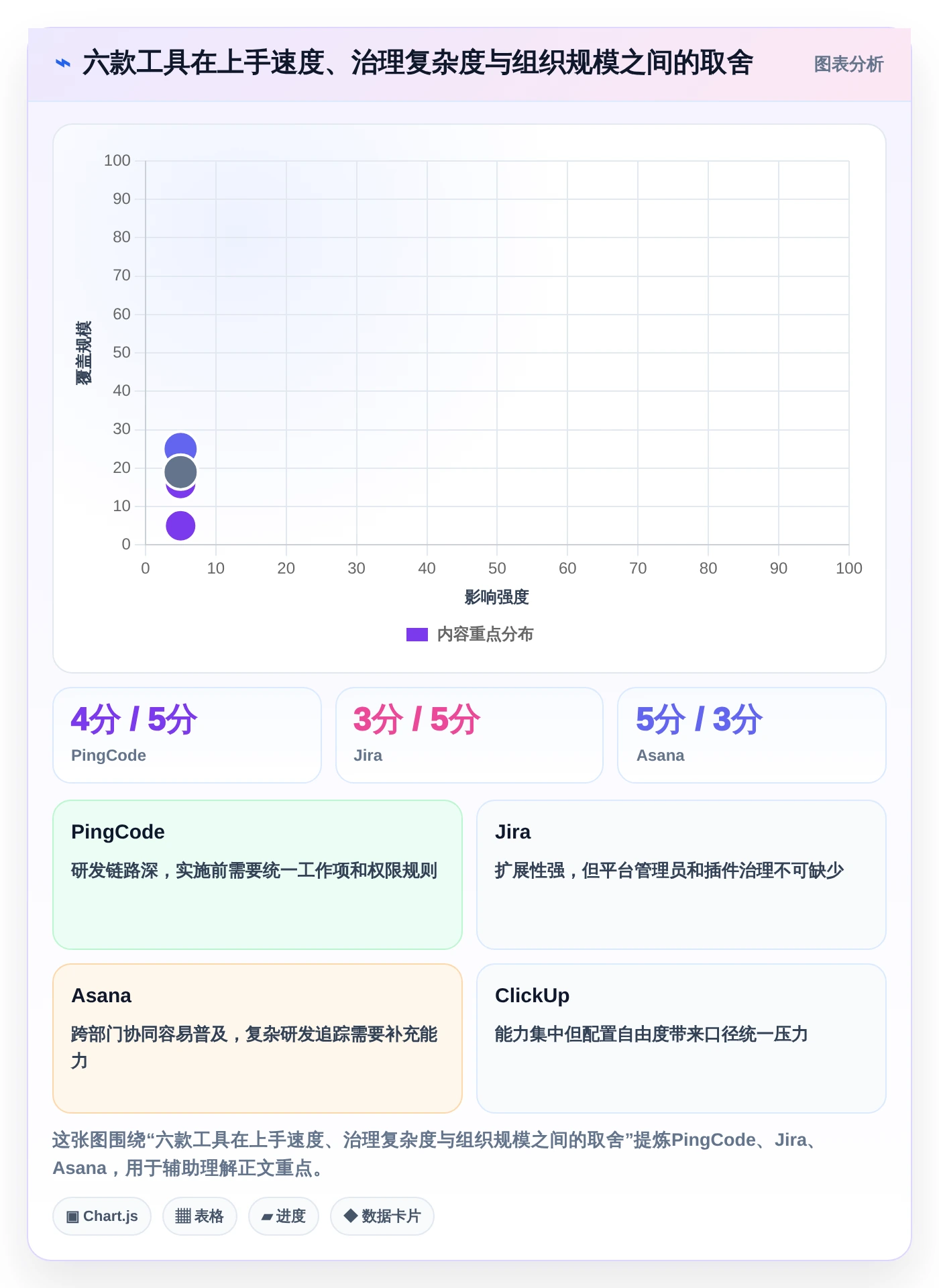
Task: Click the 覆盖规模 y-axis title
Action: (83, 353)
